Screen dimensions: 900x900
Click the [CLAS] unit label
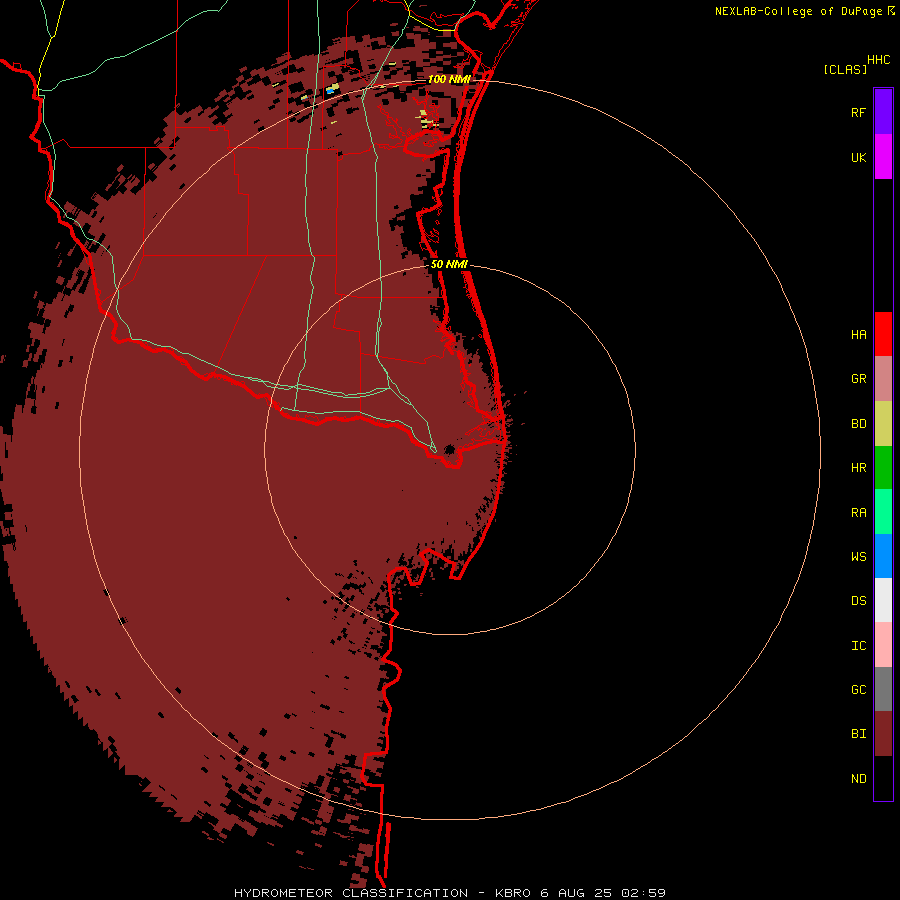click(x=845, y=69)
